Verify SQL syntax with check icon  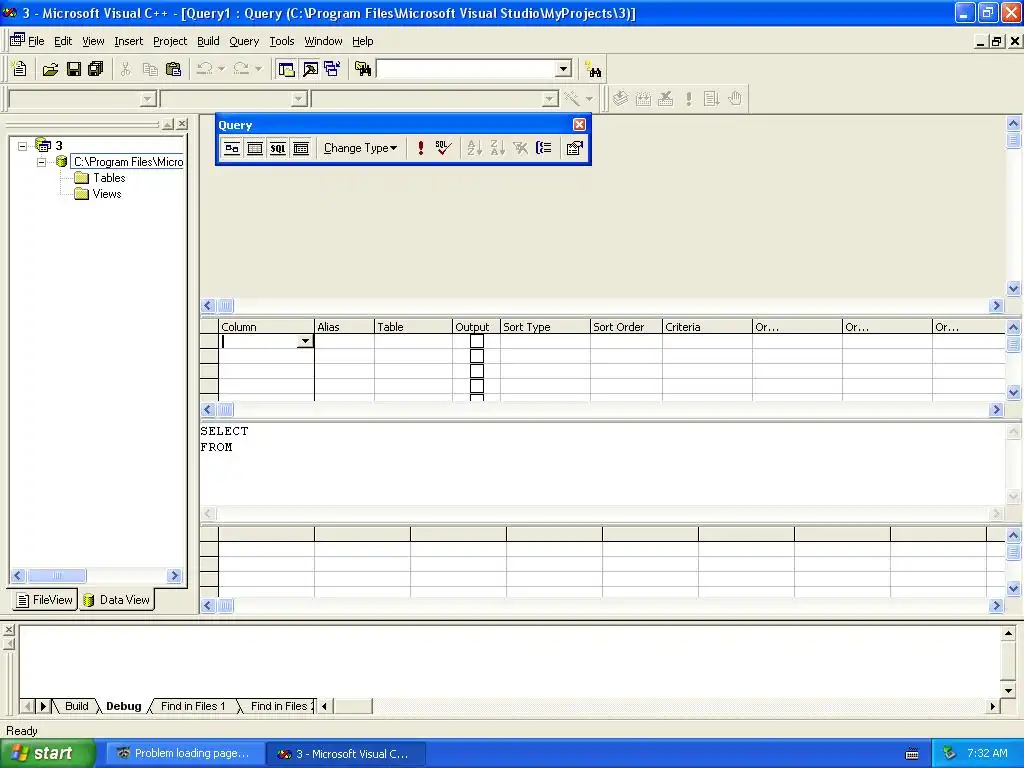pos(443,148)
